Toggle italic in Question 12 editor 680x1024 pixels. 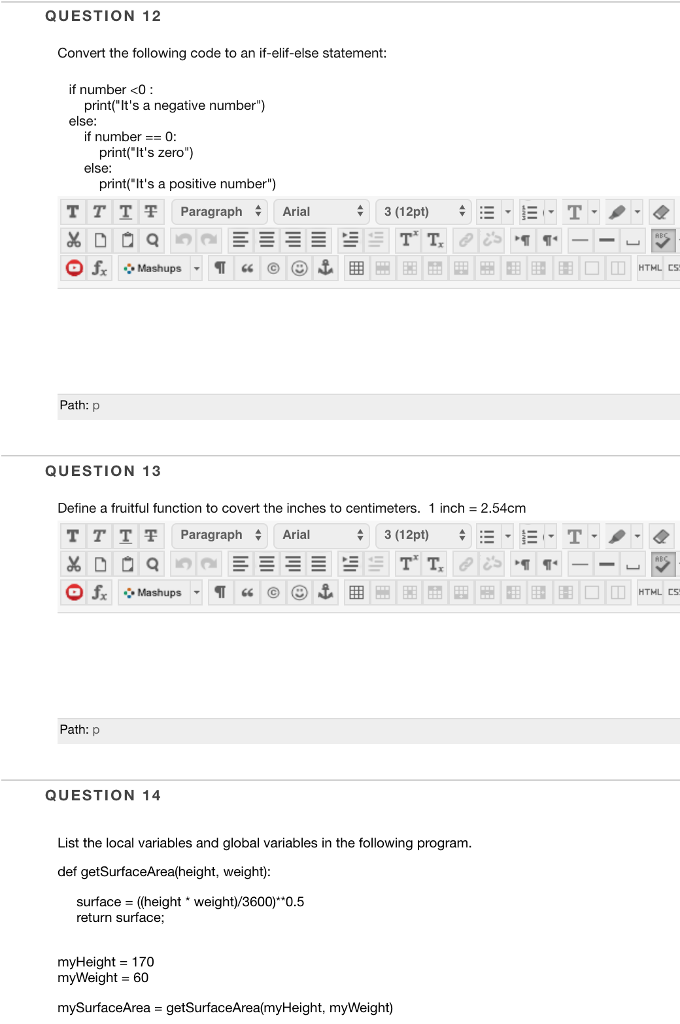pyautogui.click(x=99, y=212)
